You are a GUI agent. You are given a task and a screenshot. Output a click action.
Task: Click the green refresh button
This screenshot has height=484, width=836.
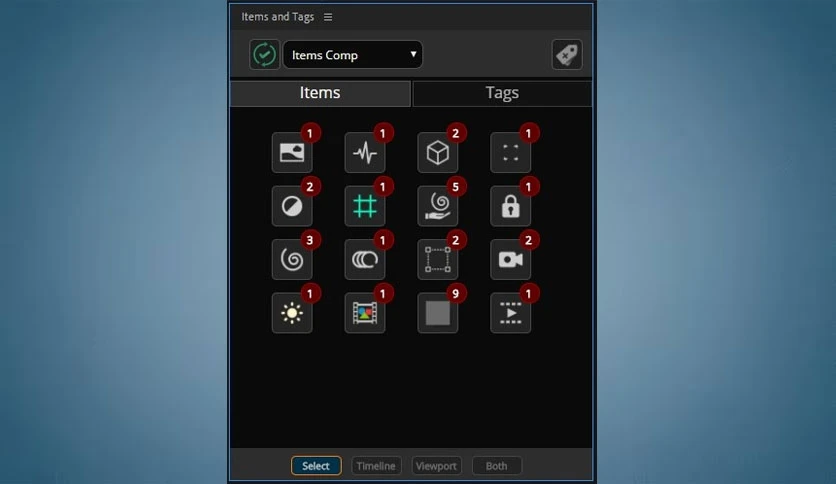pos(264,54)
